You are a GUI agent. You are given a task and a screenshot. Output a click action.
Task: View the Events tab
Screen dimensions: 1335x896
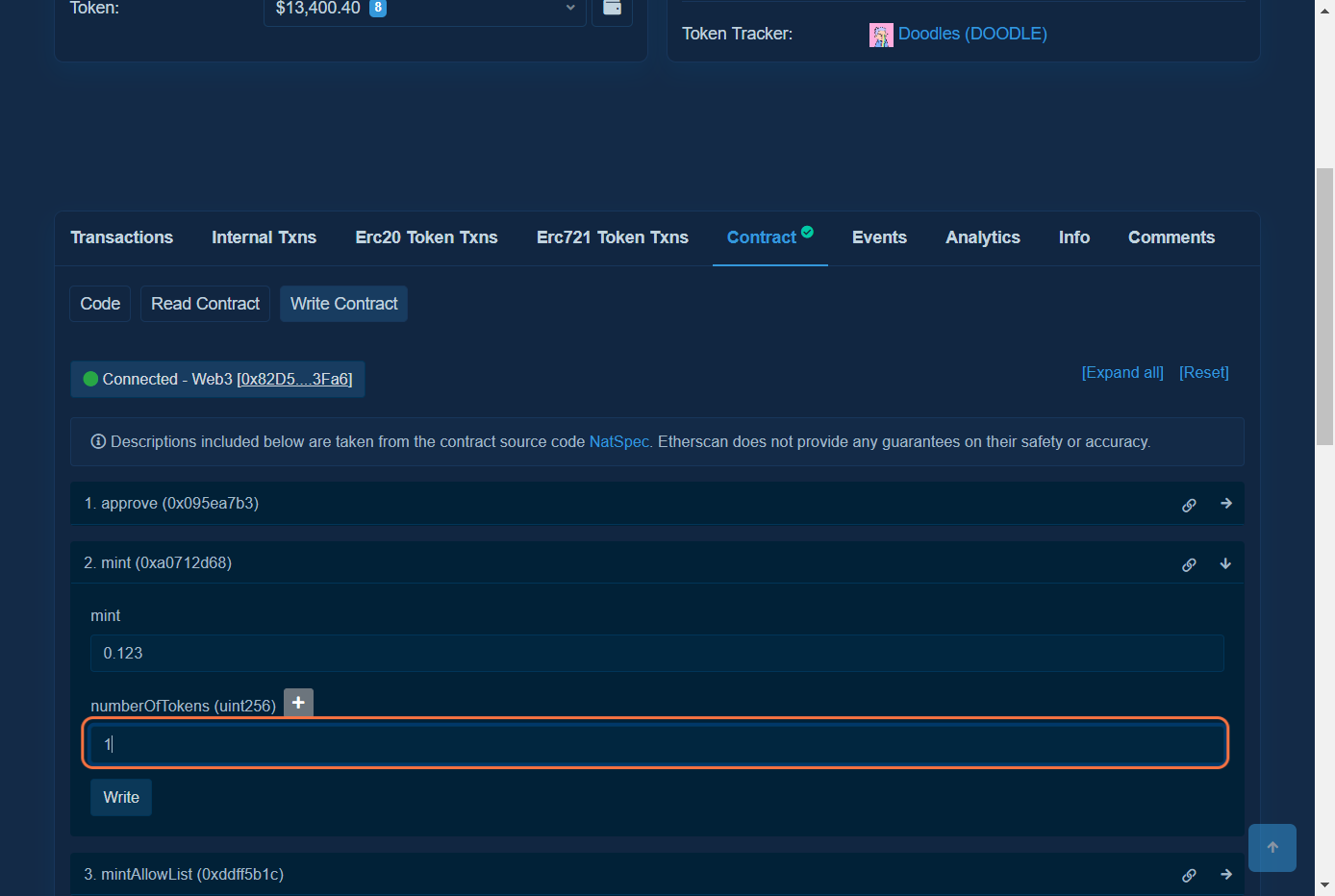tap(879, 237)
